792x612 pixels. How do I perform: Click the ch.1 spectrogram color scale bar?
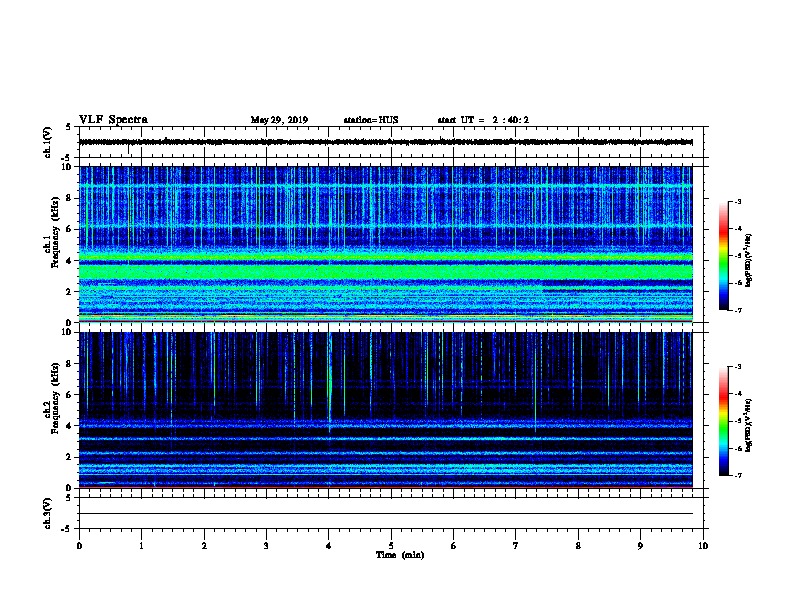pos(724,256)
